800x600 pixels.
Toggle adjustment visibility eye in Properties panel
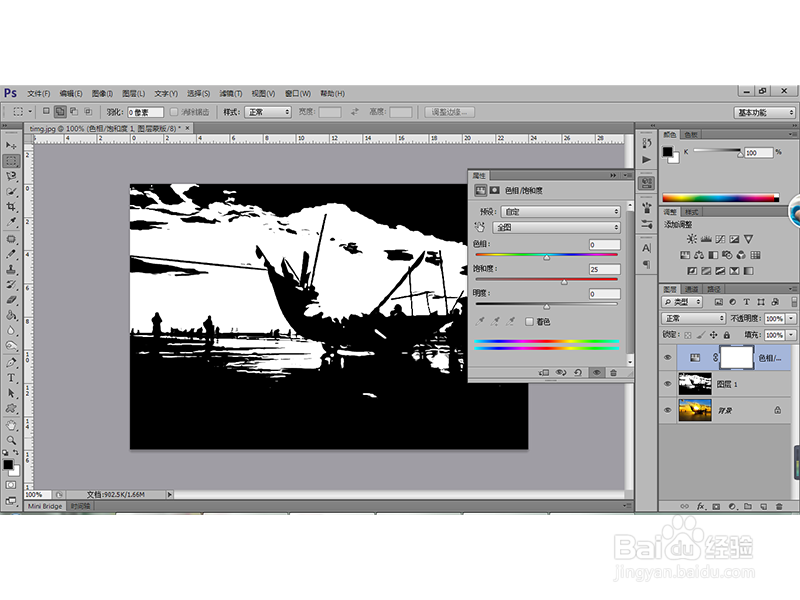(596, 373)
